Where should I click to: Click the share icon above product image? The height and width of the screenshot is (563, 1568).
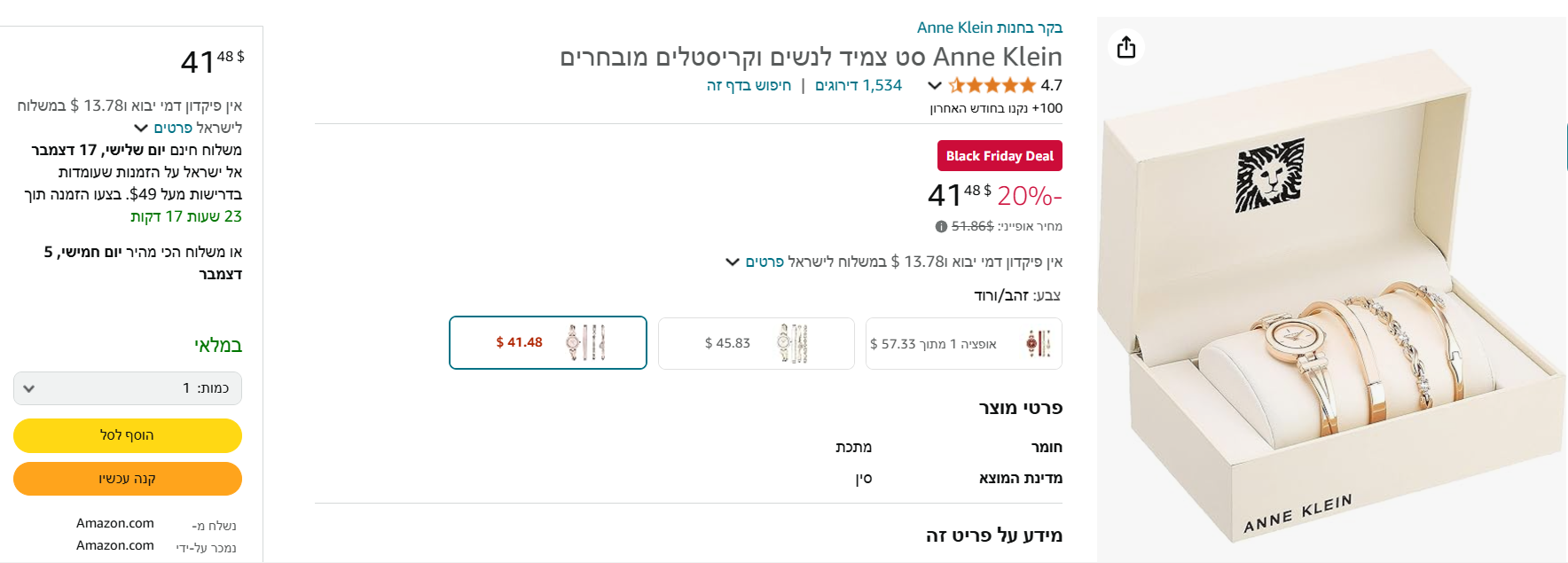click(x=1126, y=47)
